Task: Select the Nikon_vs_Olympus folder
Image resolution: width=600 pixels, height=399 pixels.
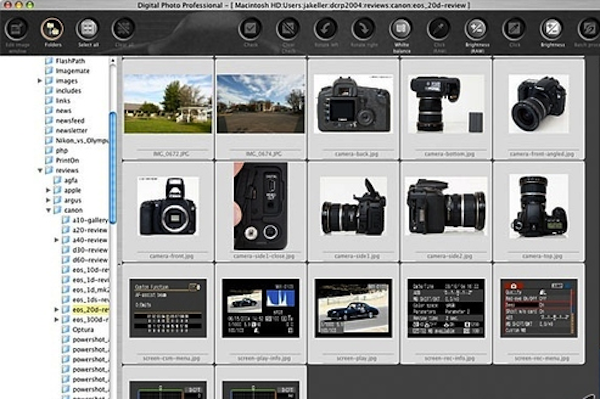Action: 77,140
